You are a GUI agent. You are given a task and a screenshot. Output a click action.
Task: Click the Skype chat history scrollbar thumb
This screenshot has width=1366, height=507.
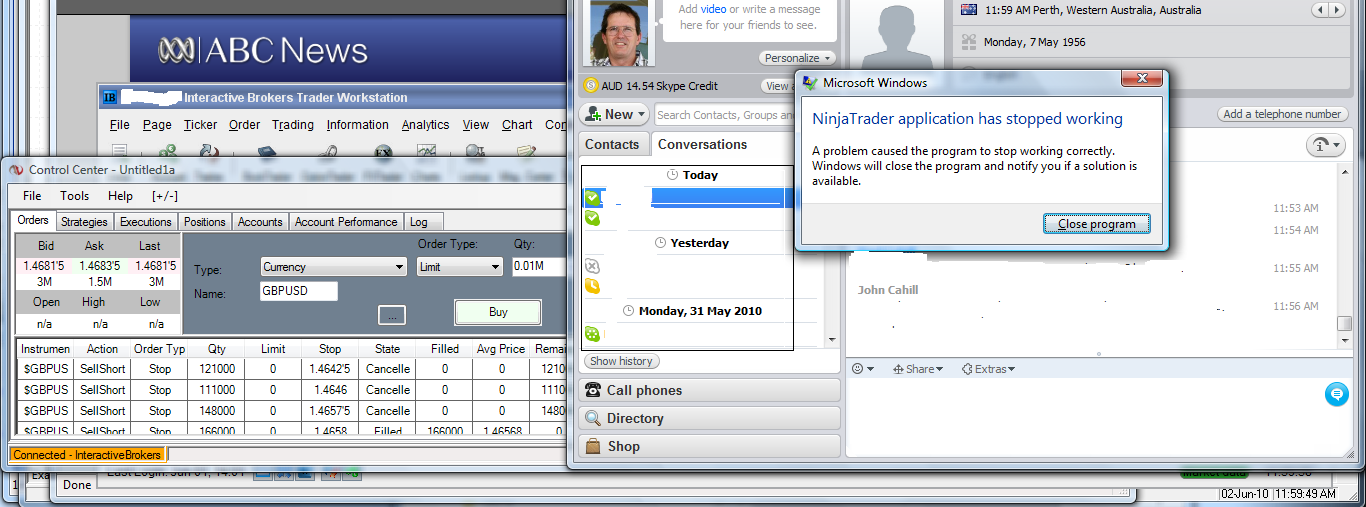1345,323
